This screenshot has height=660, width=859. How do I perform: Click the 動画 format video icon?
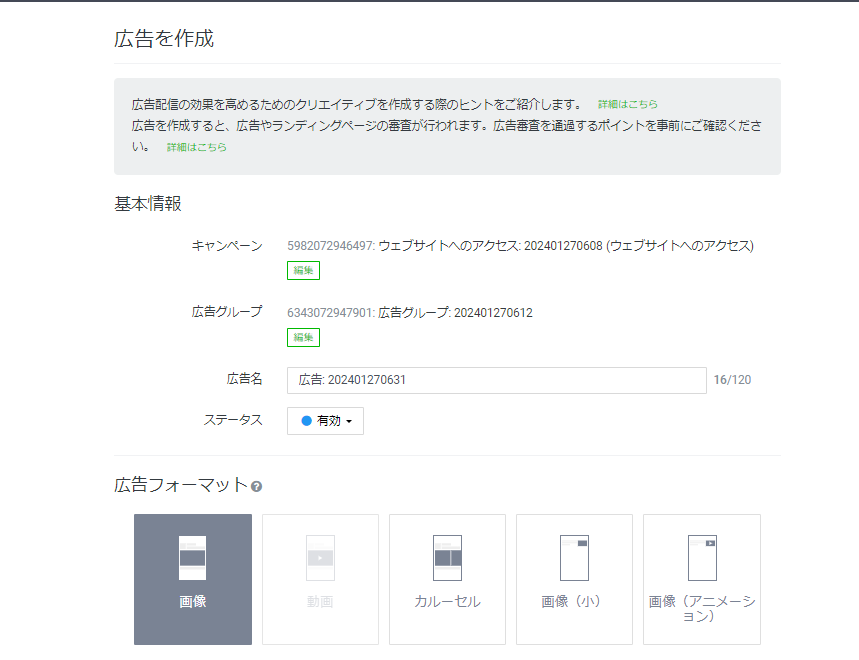[320, 558]
